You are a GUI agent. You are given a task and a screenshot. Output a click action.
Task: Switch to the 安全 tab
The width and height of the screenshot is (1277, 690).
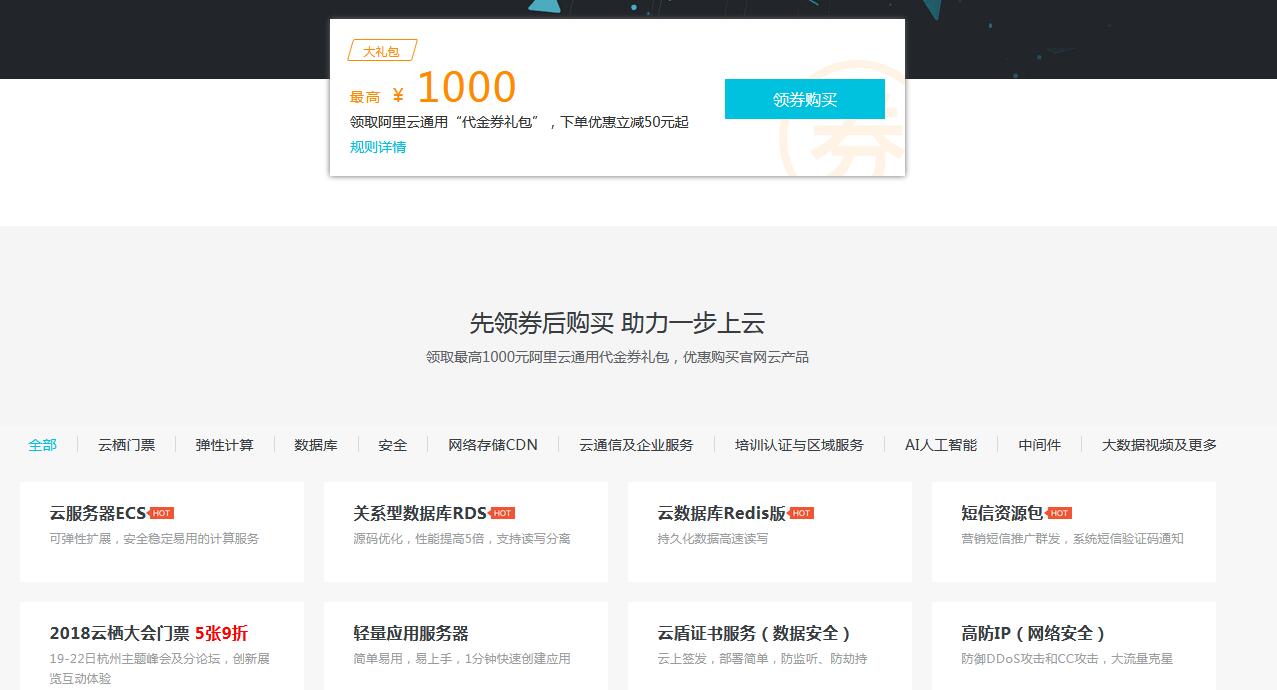tap(393, 445)
